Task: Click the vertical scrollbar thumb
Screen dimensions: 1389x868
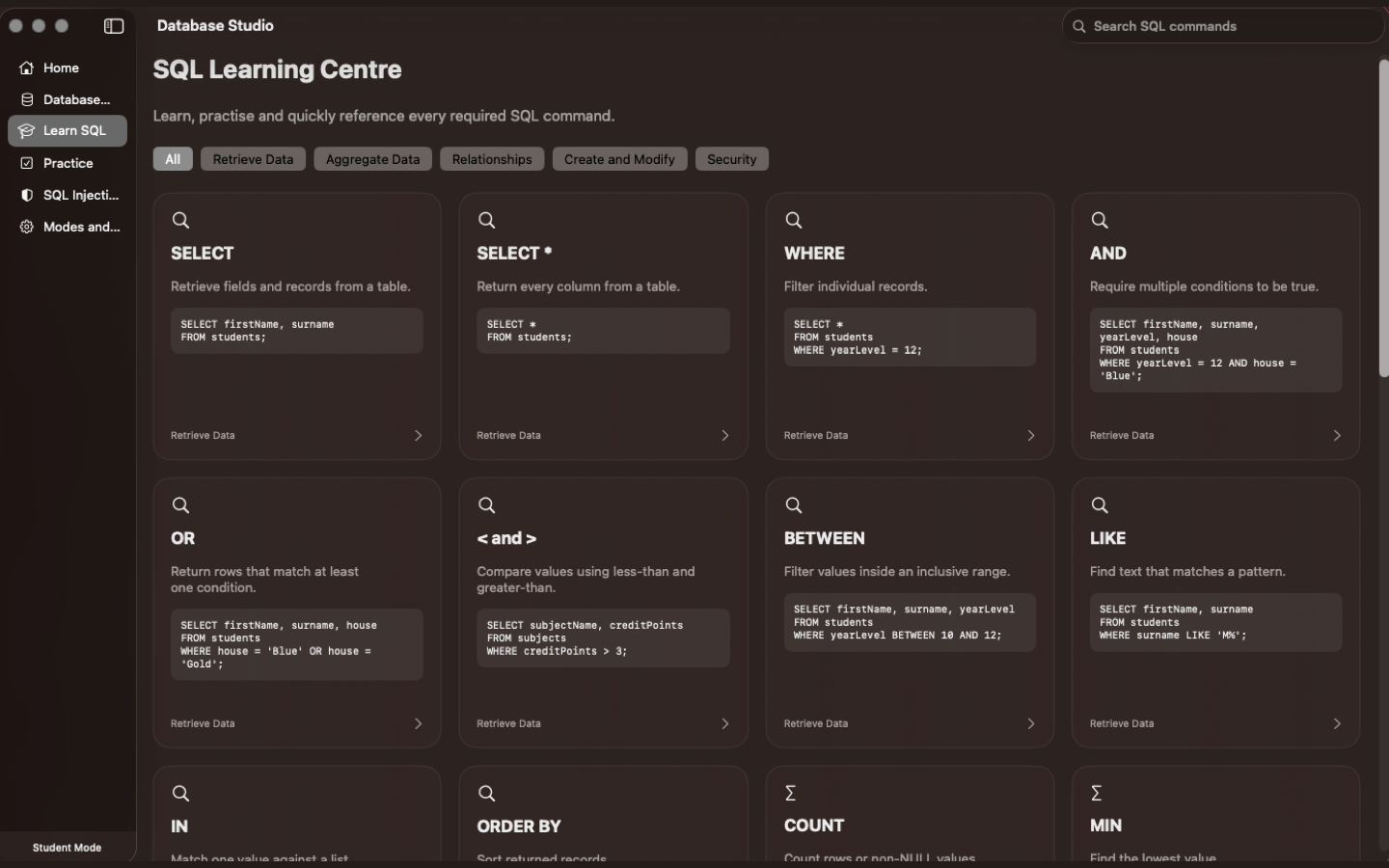Action: 1383,218
